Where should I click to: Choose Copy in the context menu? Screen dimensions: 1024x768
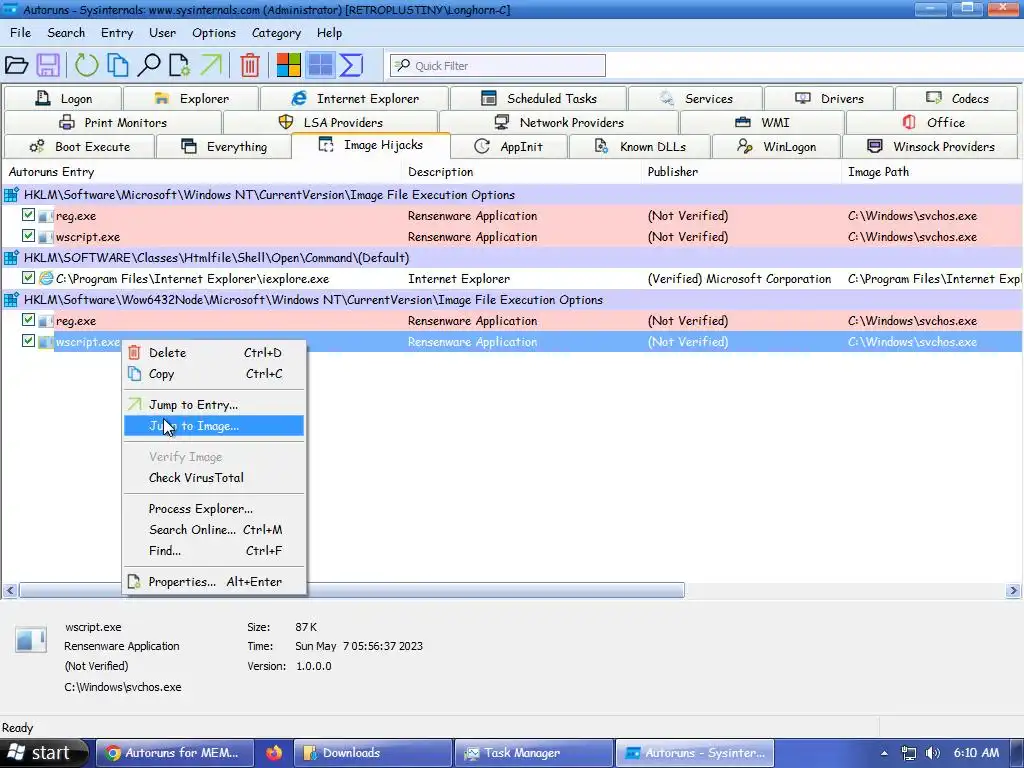214,374
